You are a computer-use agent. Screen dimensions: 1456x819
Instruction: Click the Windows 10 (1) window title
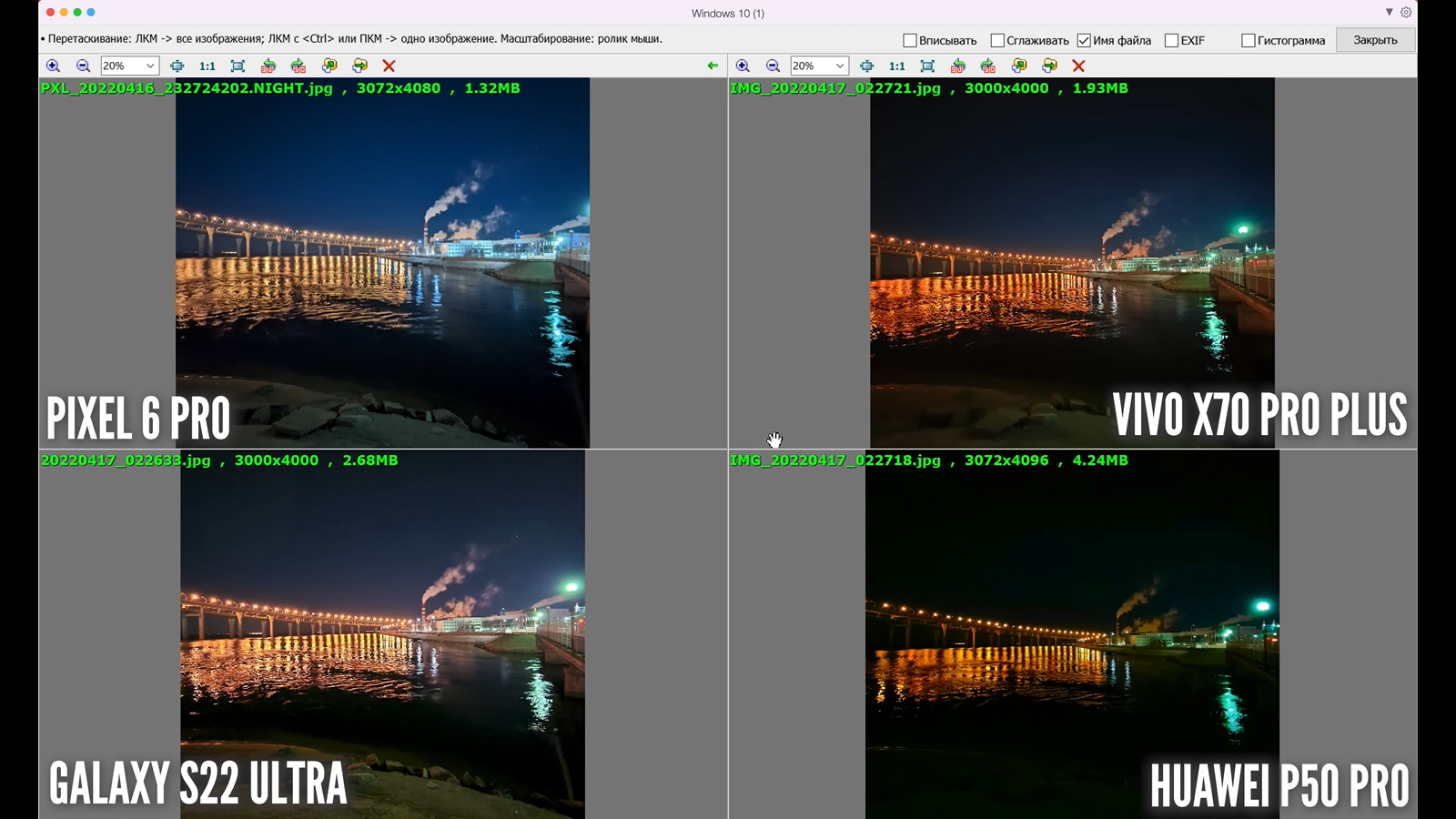tap(728, 14)
